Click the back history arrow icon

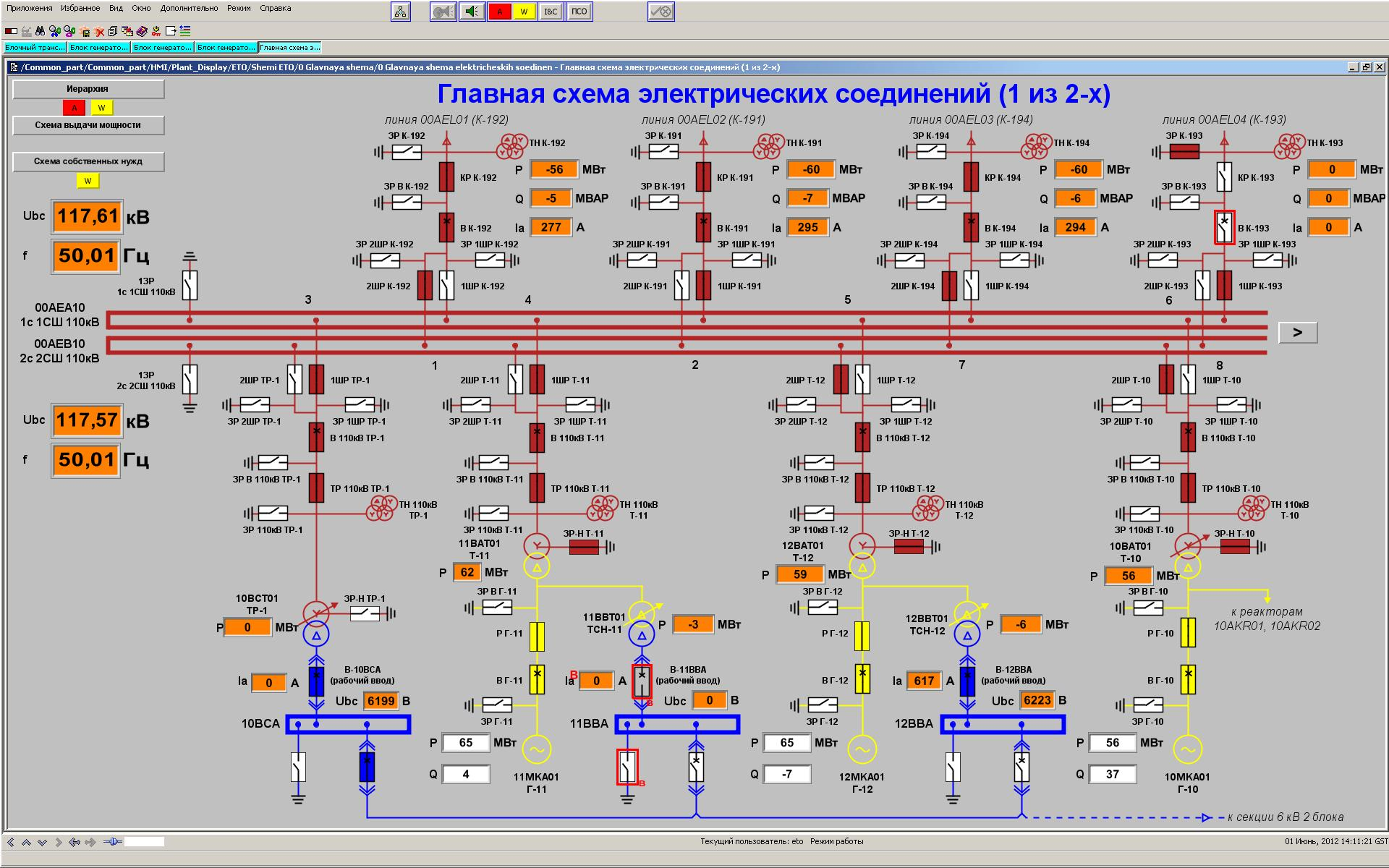(x=74, y=842)
